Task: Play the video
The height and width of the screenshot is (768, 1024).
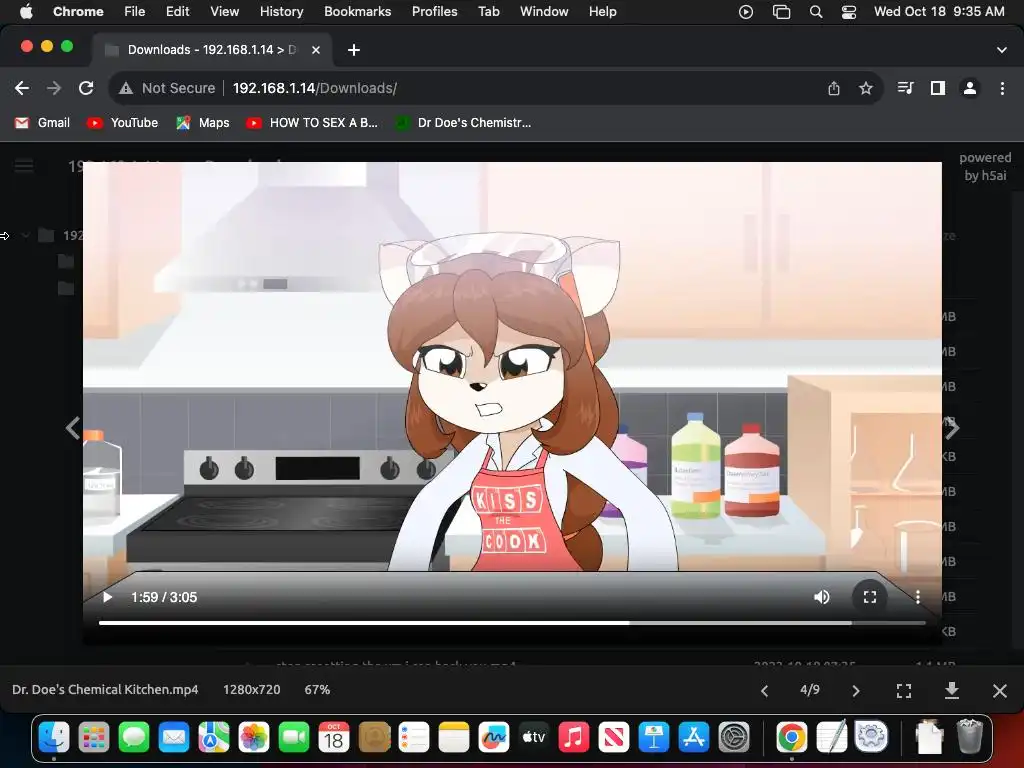Action: (108, 597)
